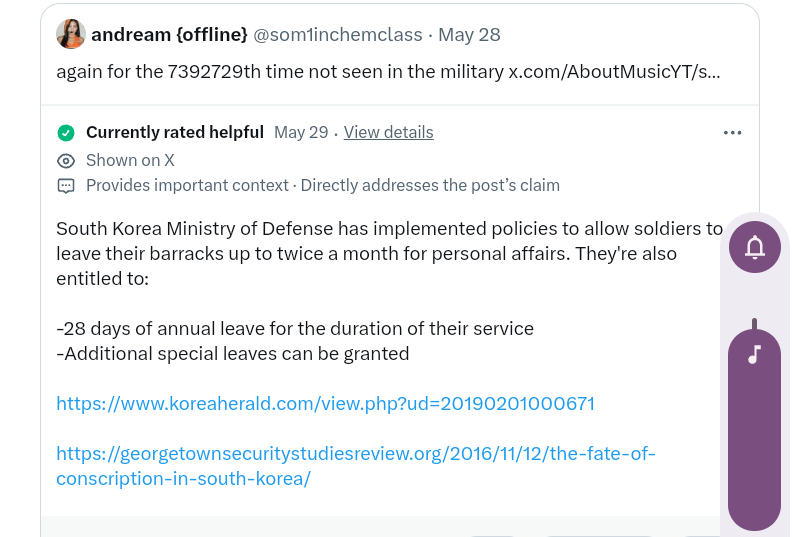Screen dimensions: 797x537
Task: Click the andream {offline} display name
Action: pos(169,35)
